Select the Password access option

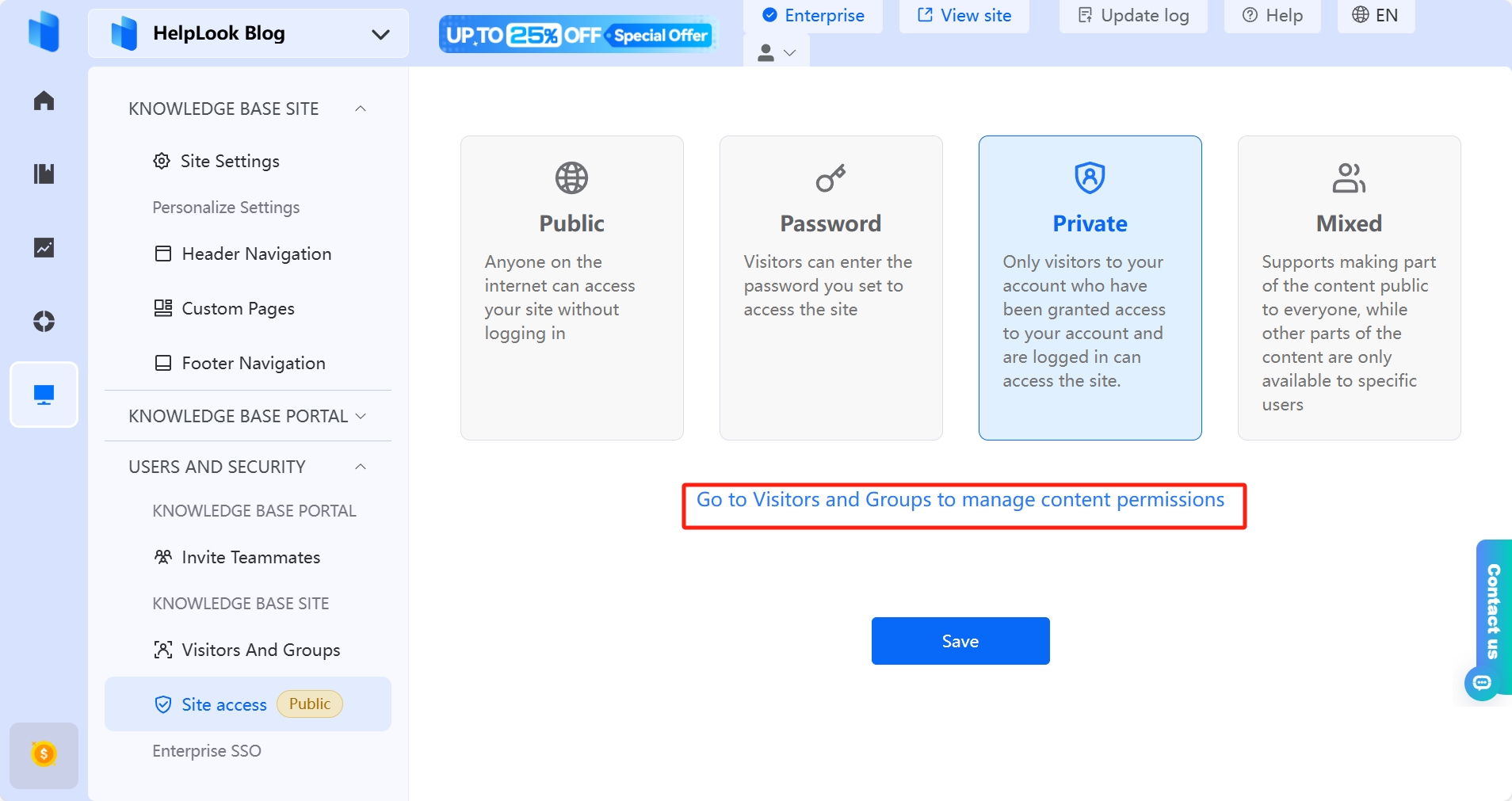click(x=830, y=288)
